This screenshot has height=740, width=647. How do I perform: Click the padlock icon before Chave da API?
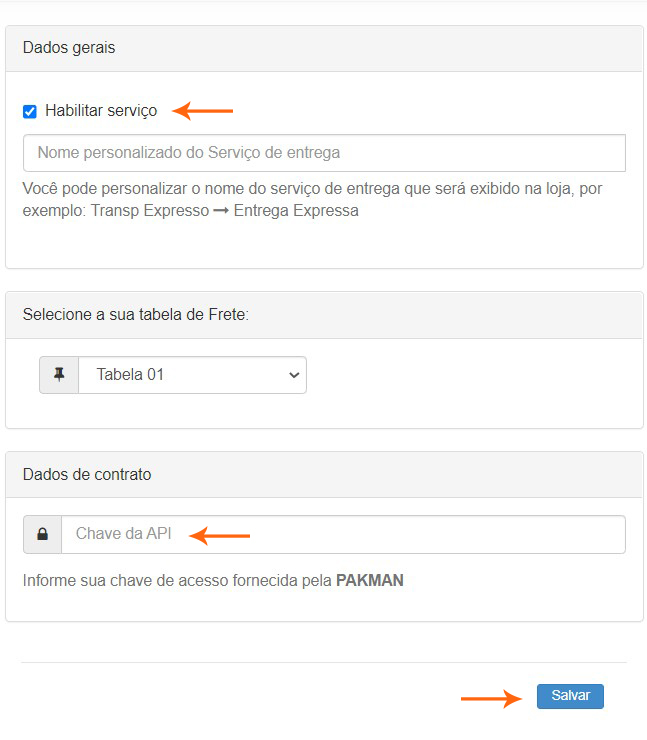click(x=43, y=535)
